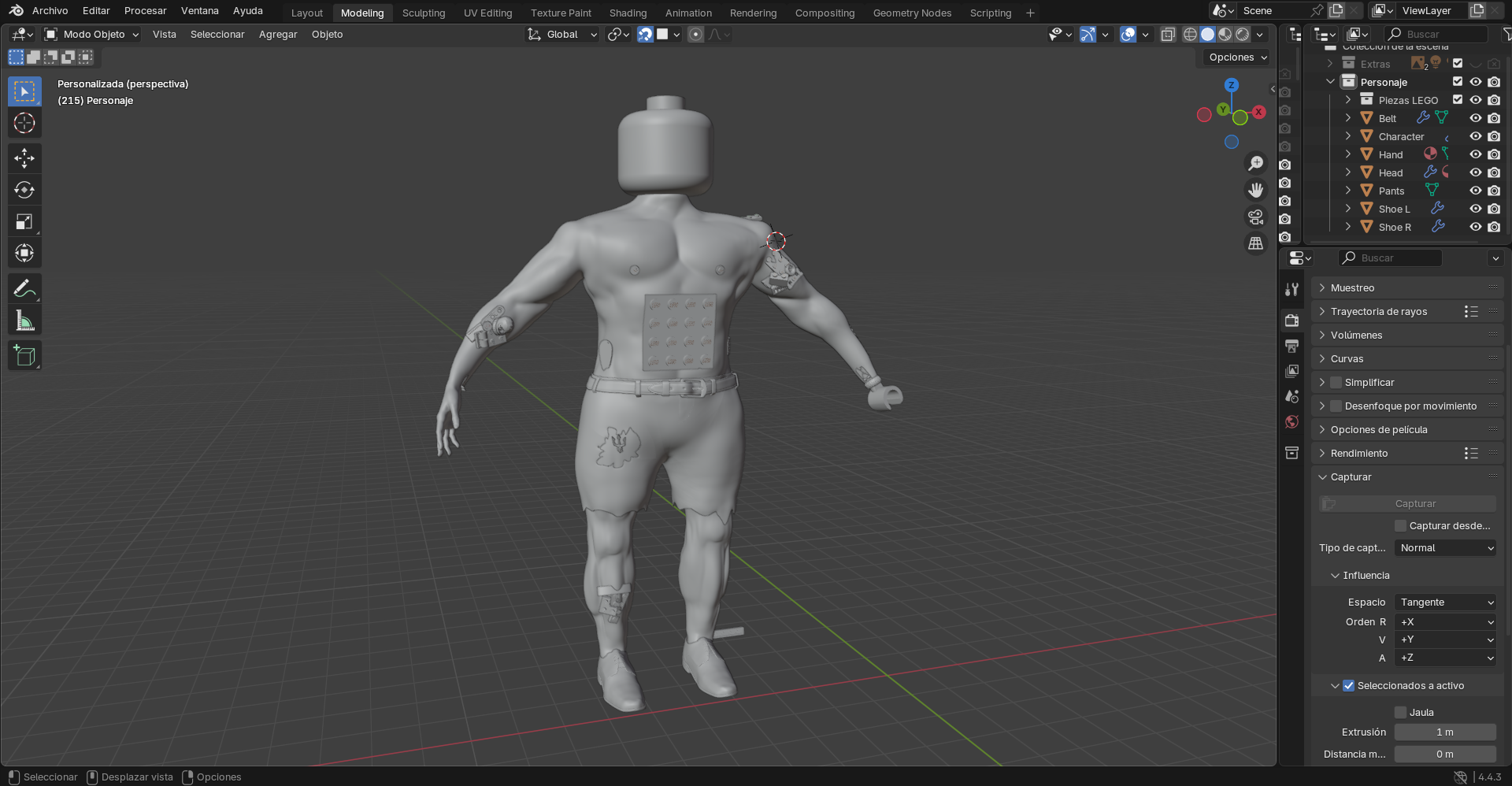The image size is (1512, 786).
Task: Open the View Layer properties tab icon
Action: [x=1291, y=371]
